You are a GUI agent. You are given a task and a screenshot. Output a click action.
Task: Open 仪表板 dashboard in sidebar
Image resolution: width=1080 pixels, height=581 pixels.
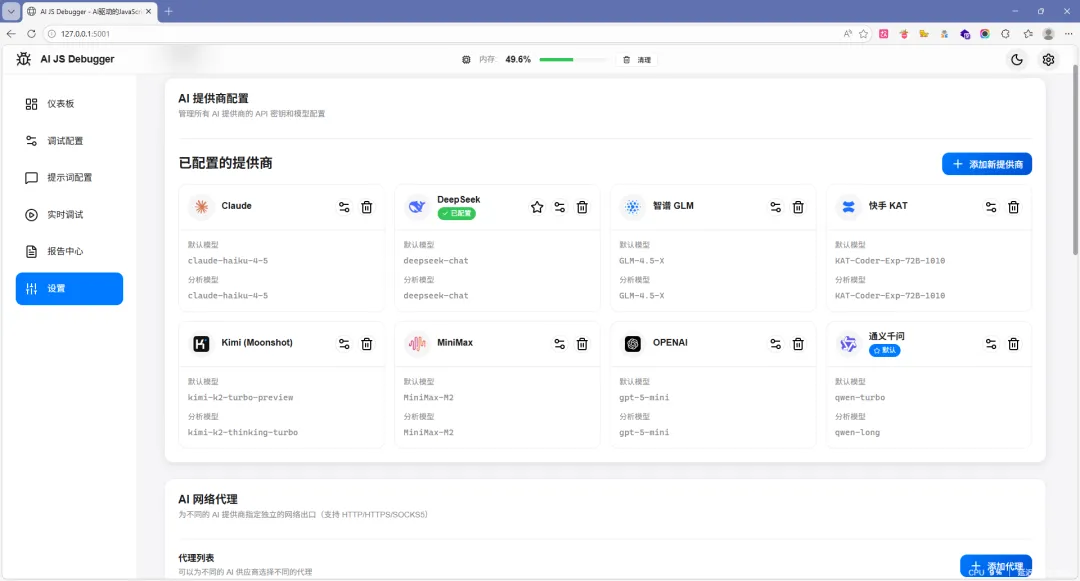[69, 104]
